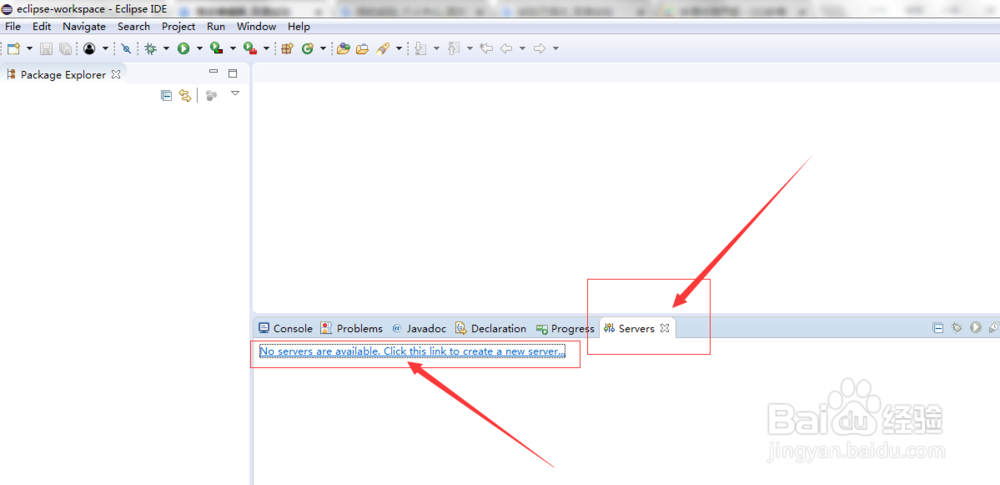
Task: Open the New wizard dropdown arrow
Action: [29, 48]
